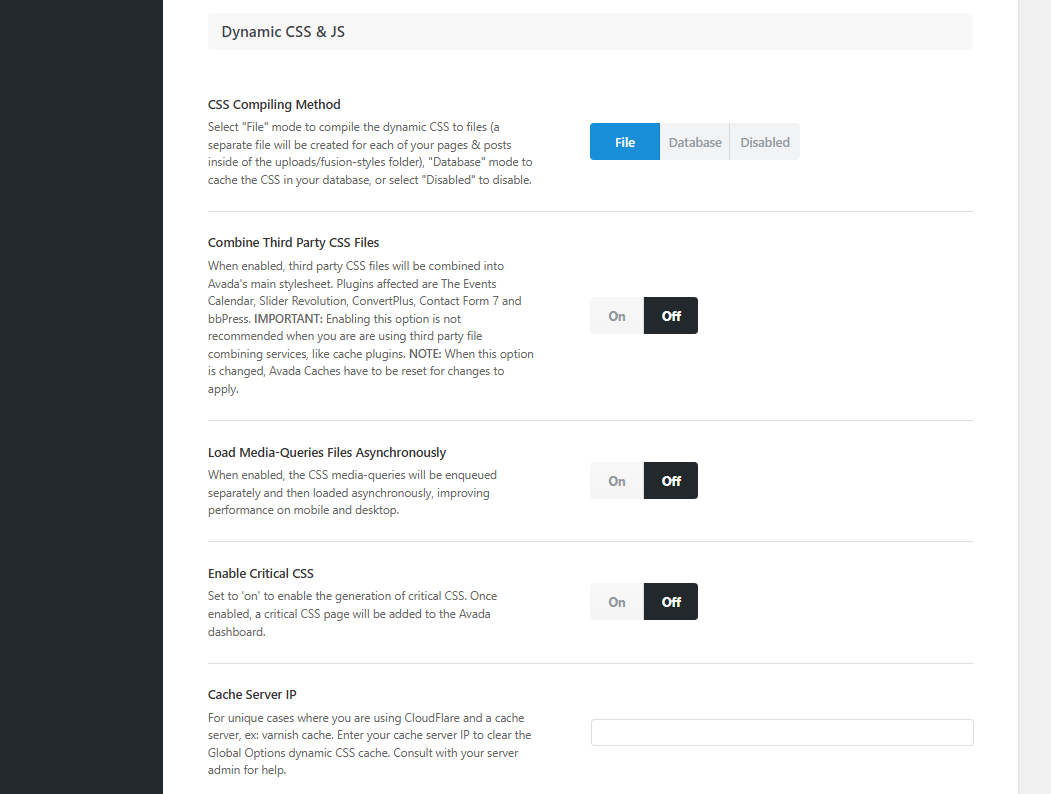Click the CSS Compiling Method heading

tap(274, 104)
